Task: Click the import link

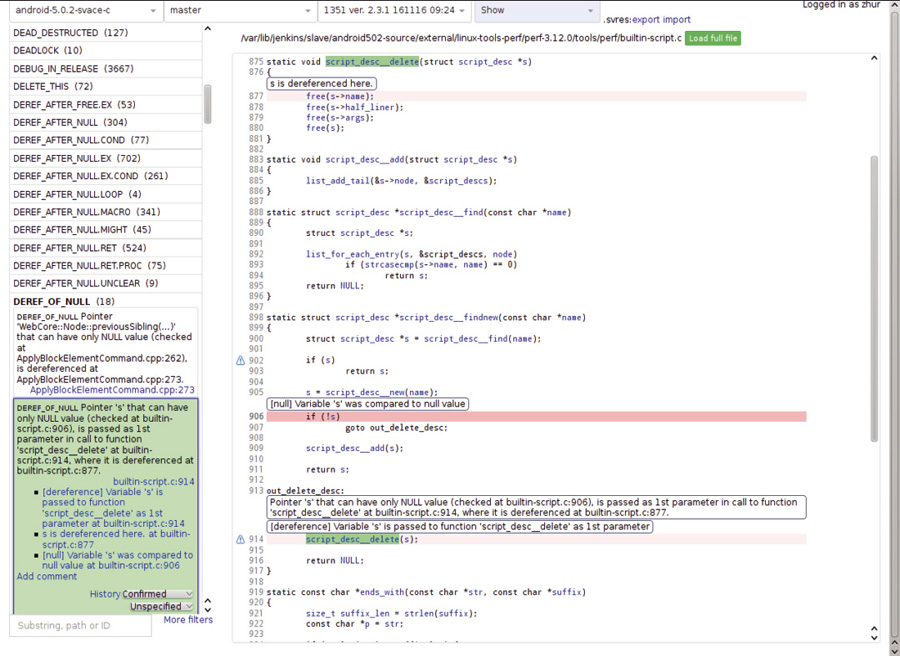Action: pos(677,19)
